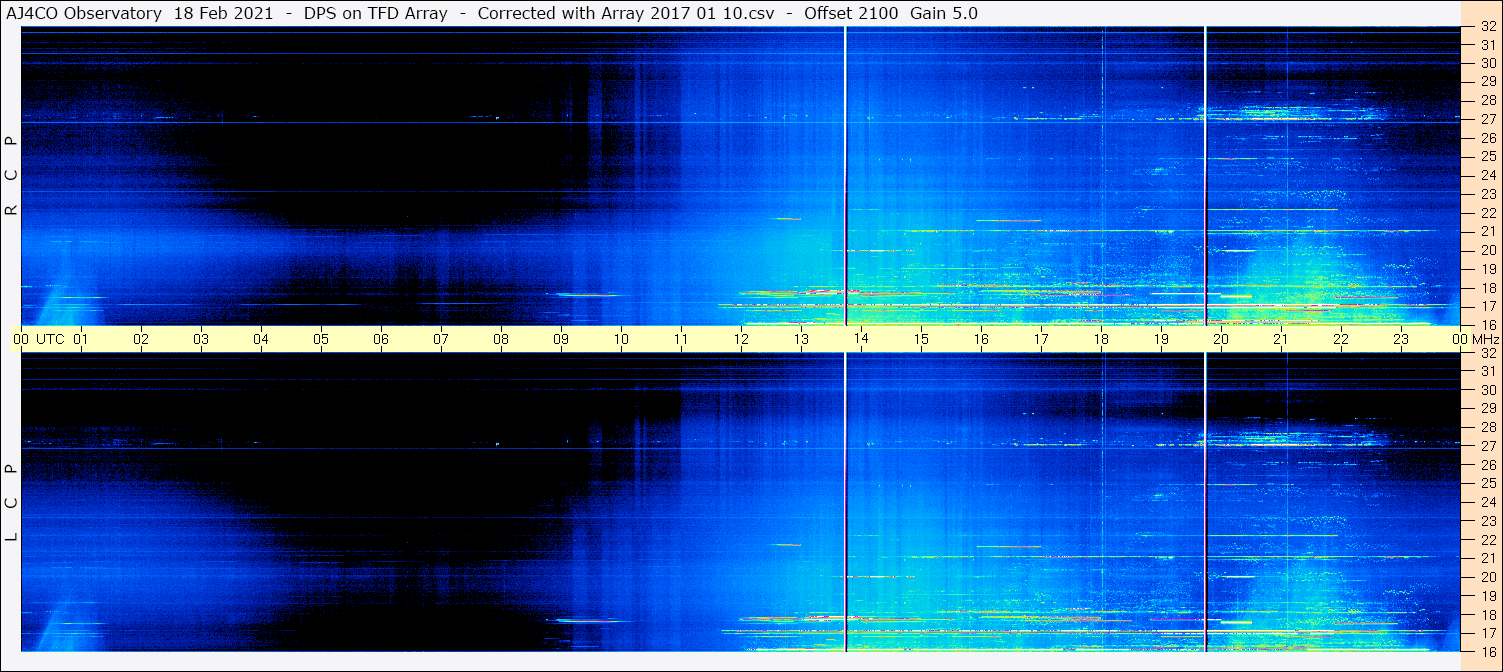1503x672 pixels.
Task: Click hour "23" on the time axis
Action: click(1401, 340)
